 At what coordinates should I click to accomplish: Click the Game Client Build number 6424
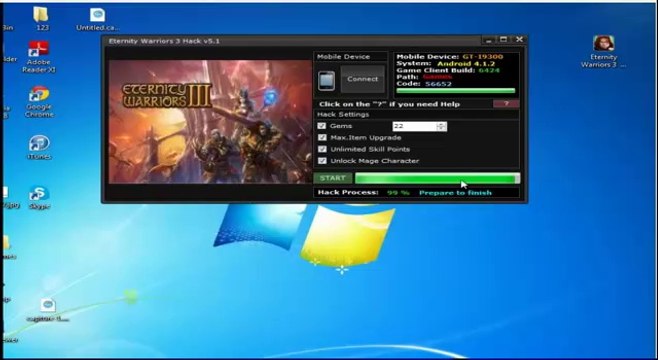tap(489, 70)
